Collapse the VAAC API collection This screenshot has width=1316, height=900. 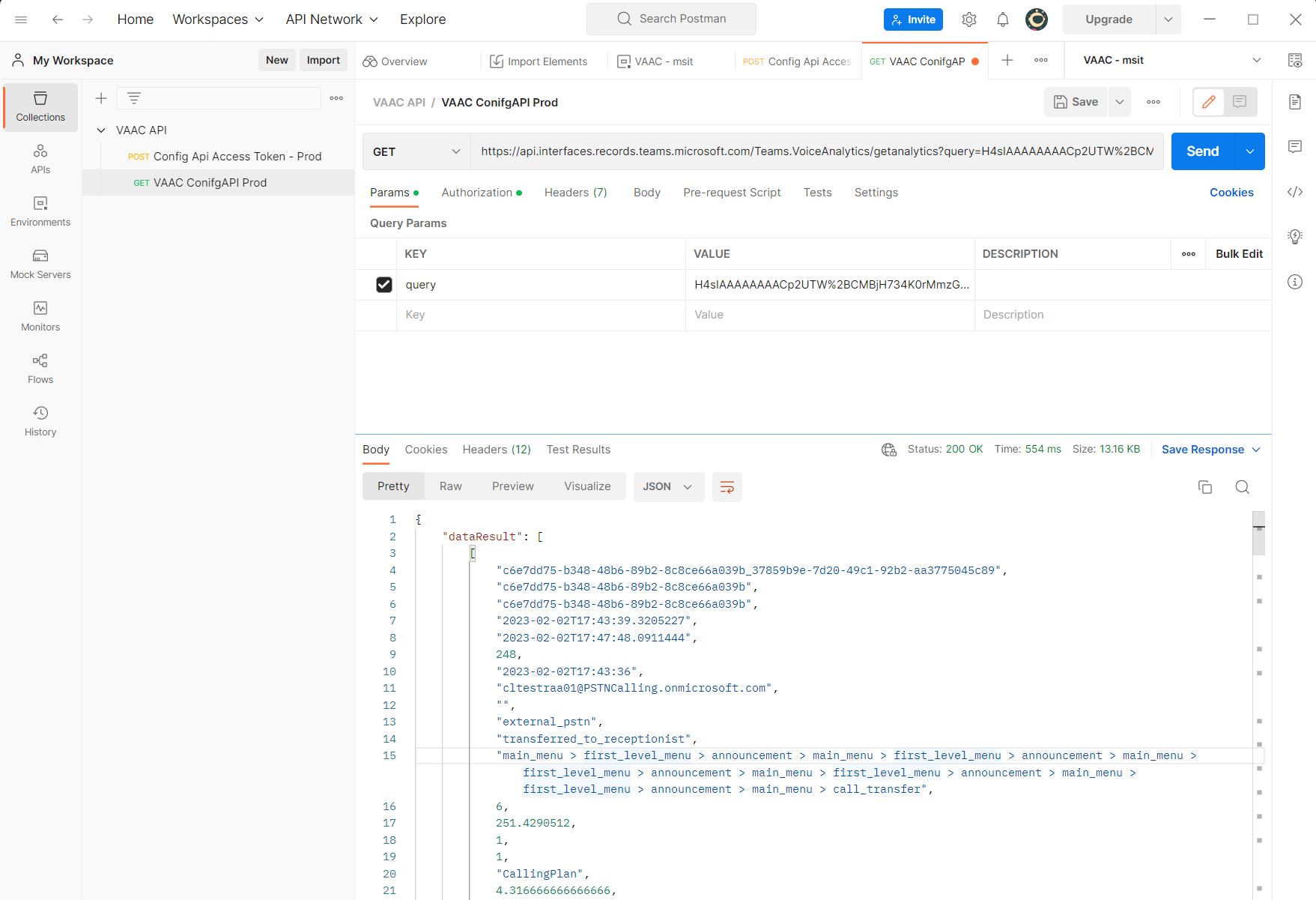click(101, 130)
